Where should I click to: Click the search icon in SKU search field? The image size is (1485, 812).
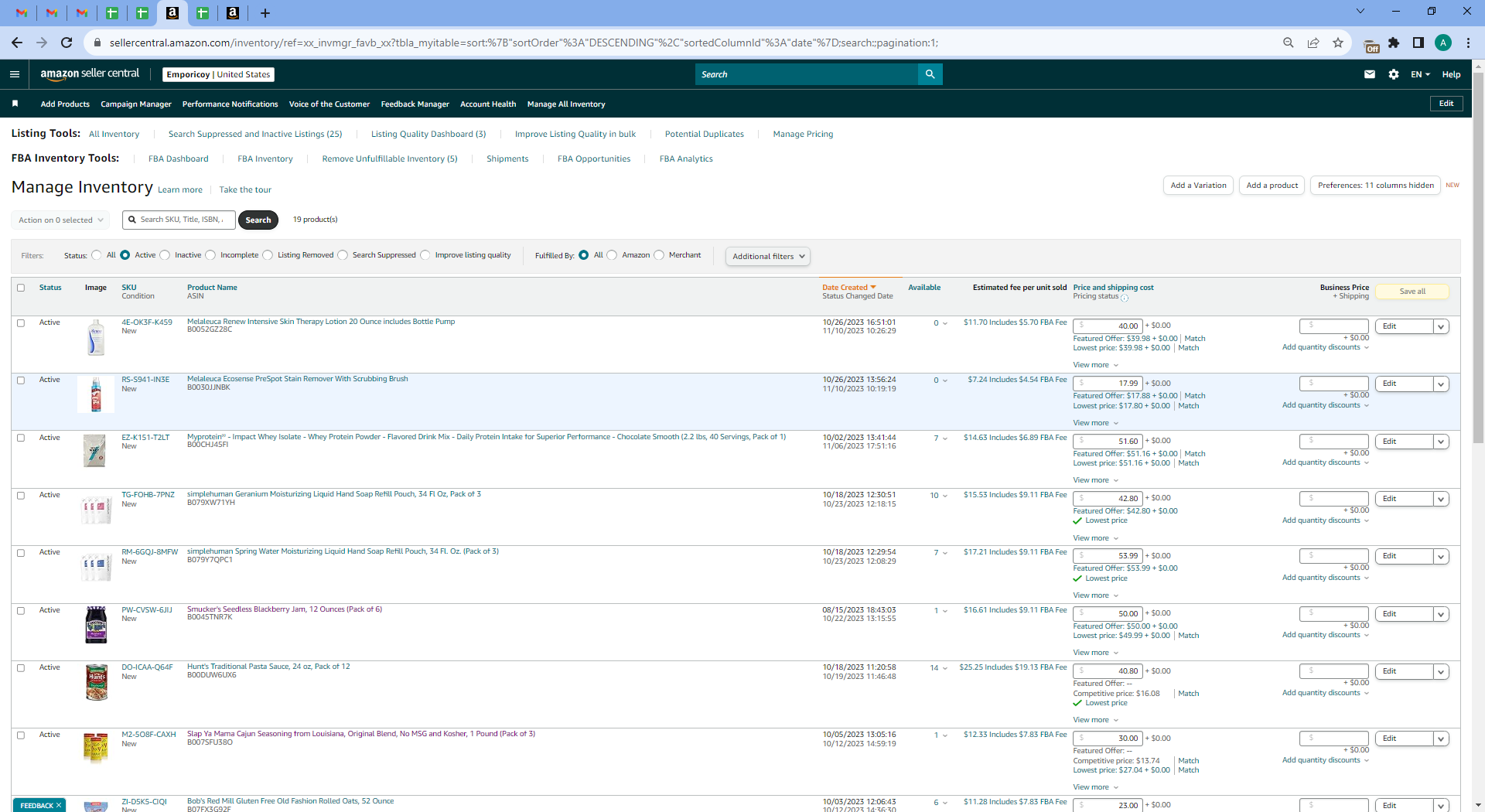pyautogui.click(x=132, y=220)
